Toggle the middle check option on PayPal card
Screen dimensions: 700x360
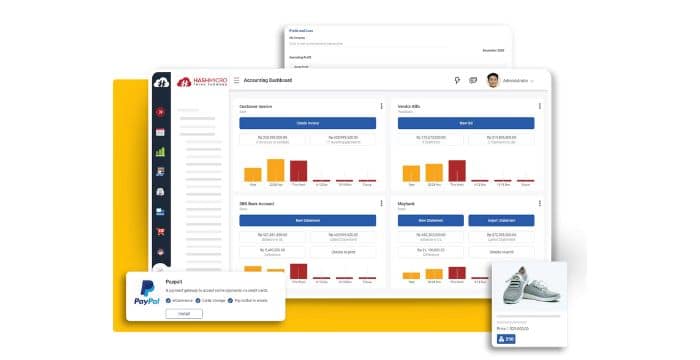(198, 301)
